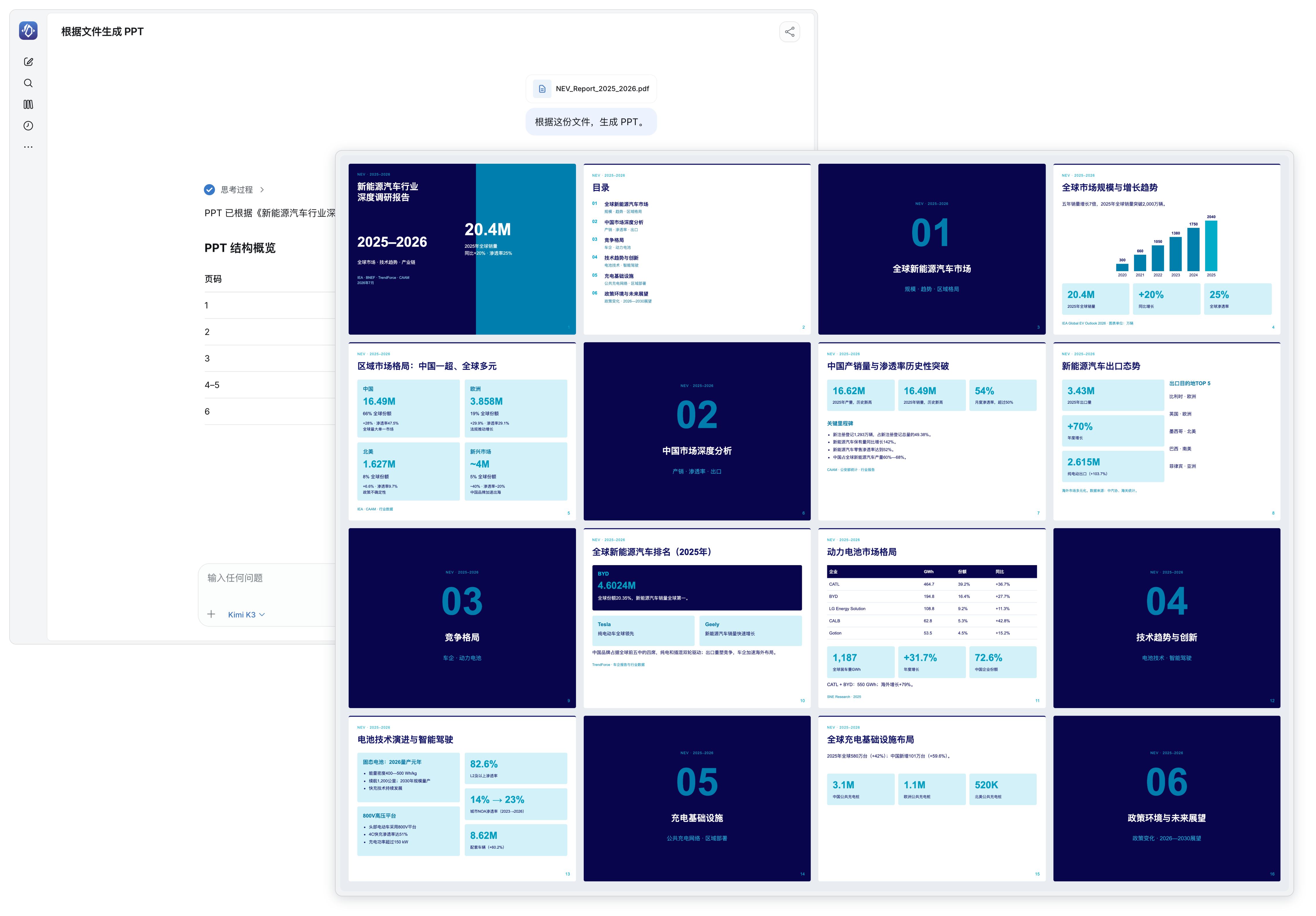Open section slide 04 技术趋势与创新

[1166, 617]
